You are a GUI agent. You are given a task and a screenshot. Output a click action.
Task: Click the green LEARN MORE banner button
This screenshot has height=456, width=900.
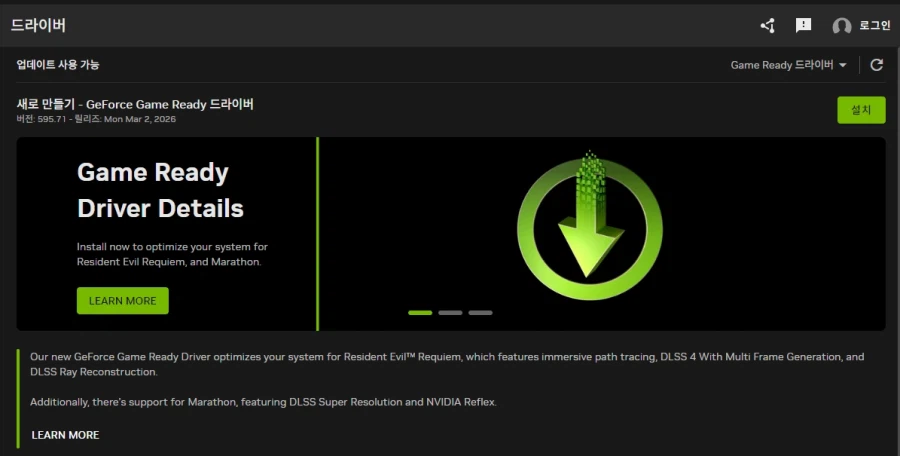point(122,301)
